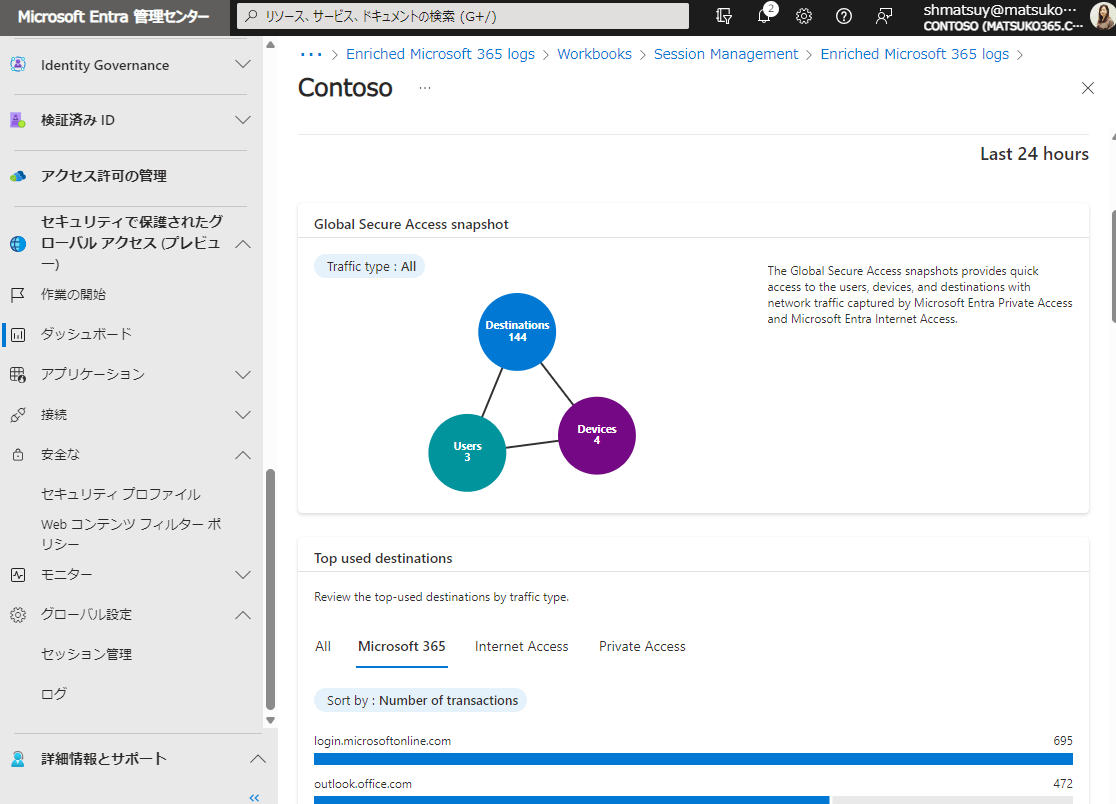Switch to Internet Access tab
The image size is (1116, 804).
click(522, 646)
